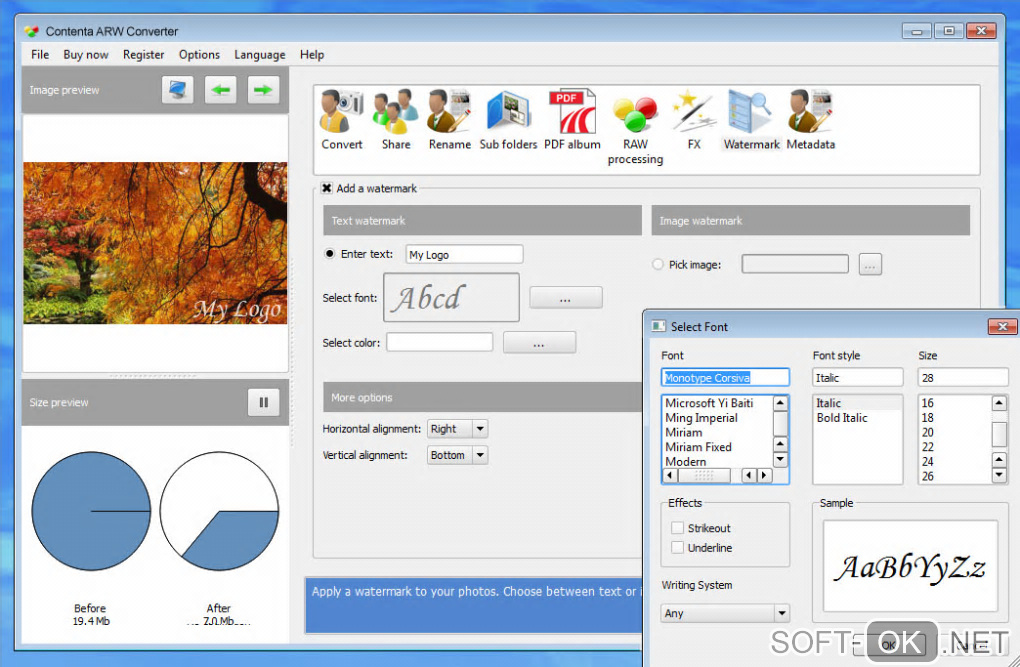Enable the Strikeout effect checkbox
1020x667 pixels.
(x=677, y=528)
